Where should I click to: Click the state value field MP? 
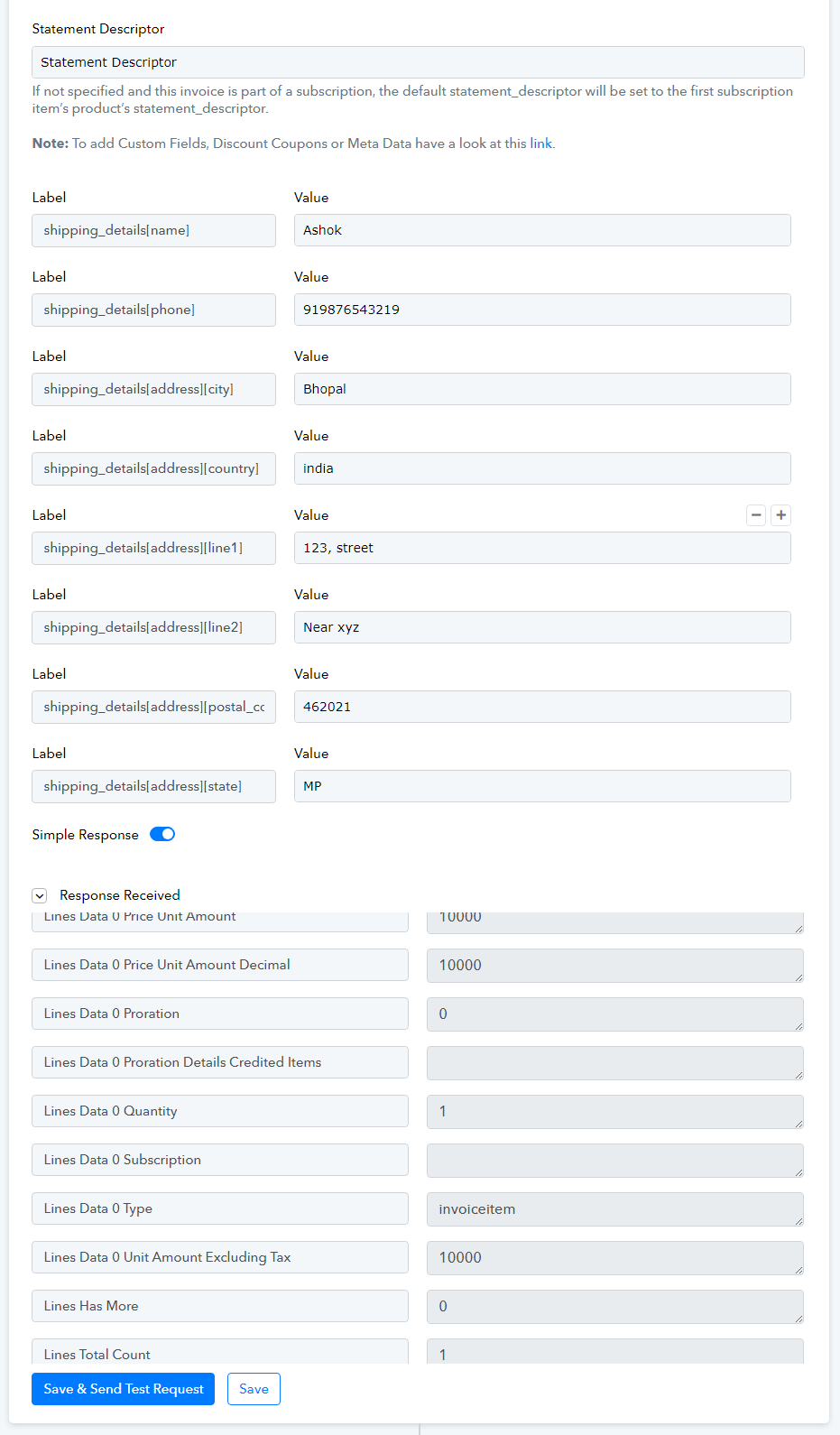click(542, 786)
